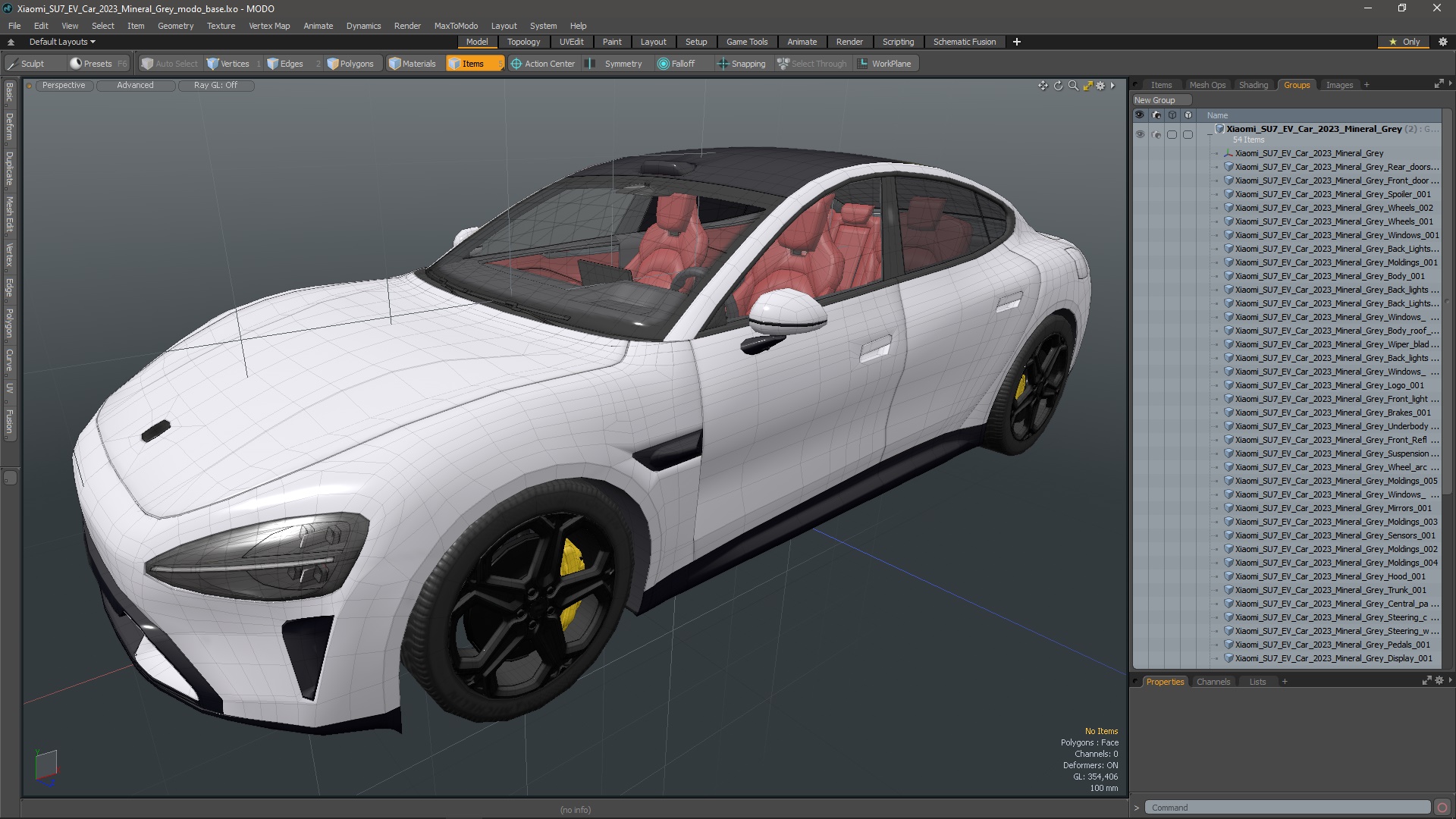Open the Perspective view type dropdown
This screenshot has width=1456, height=819.
64,85
